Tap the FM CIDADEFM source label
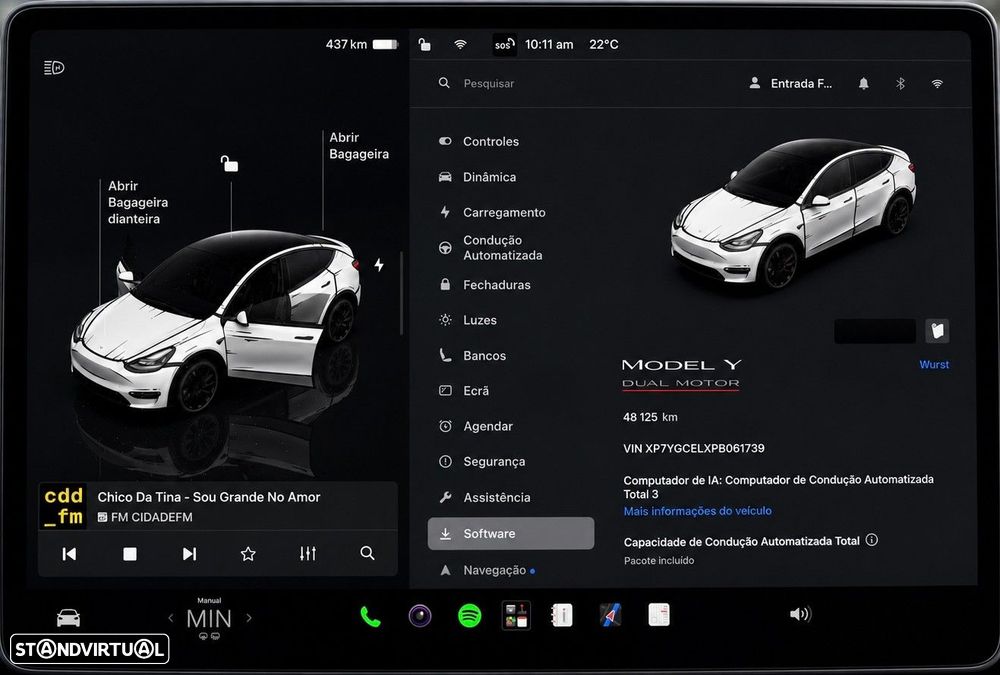This screenshot has height=675, width=1000. [x=145, y=517]
